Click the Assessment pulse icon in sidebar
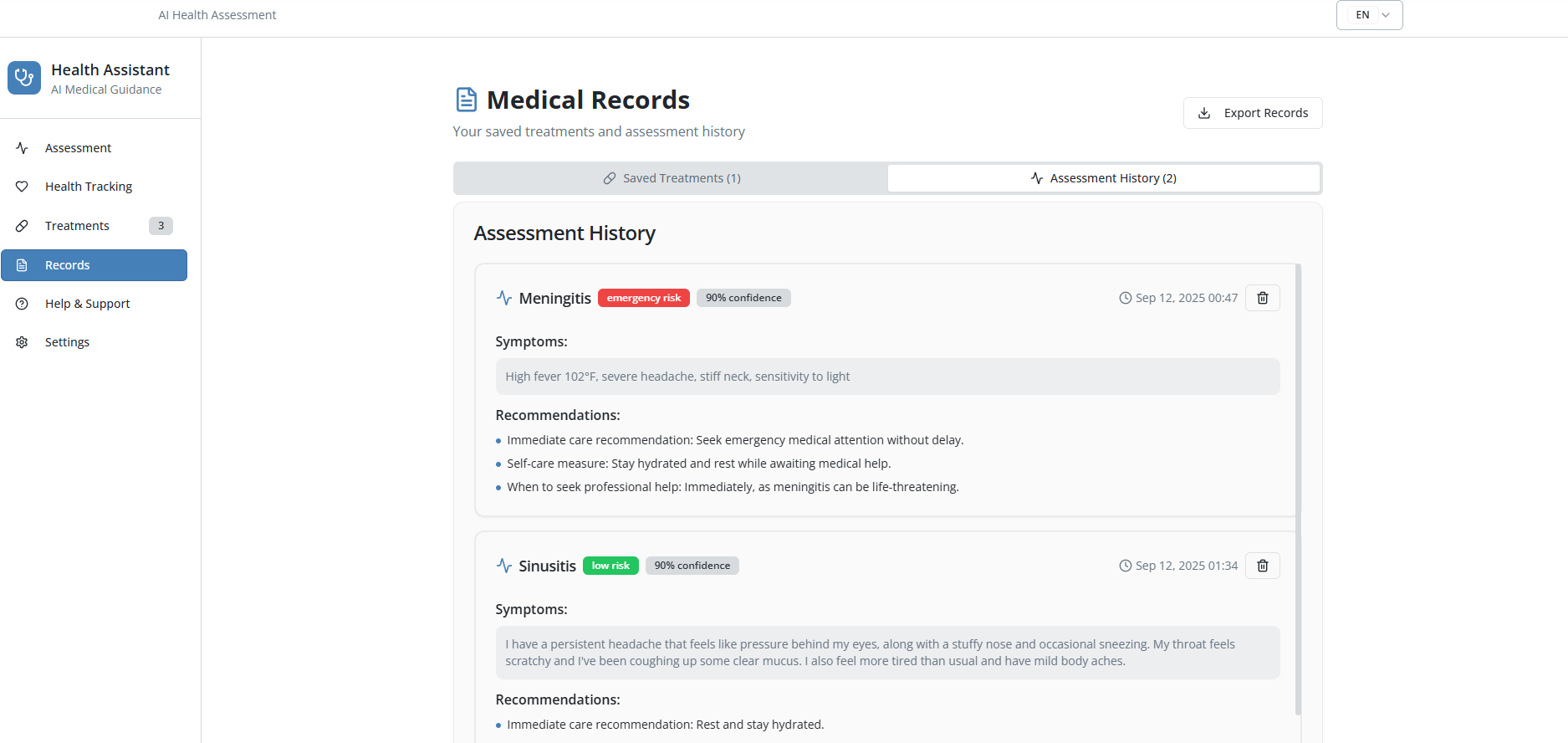1568x743 pixels. (x=23, y=148)
